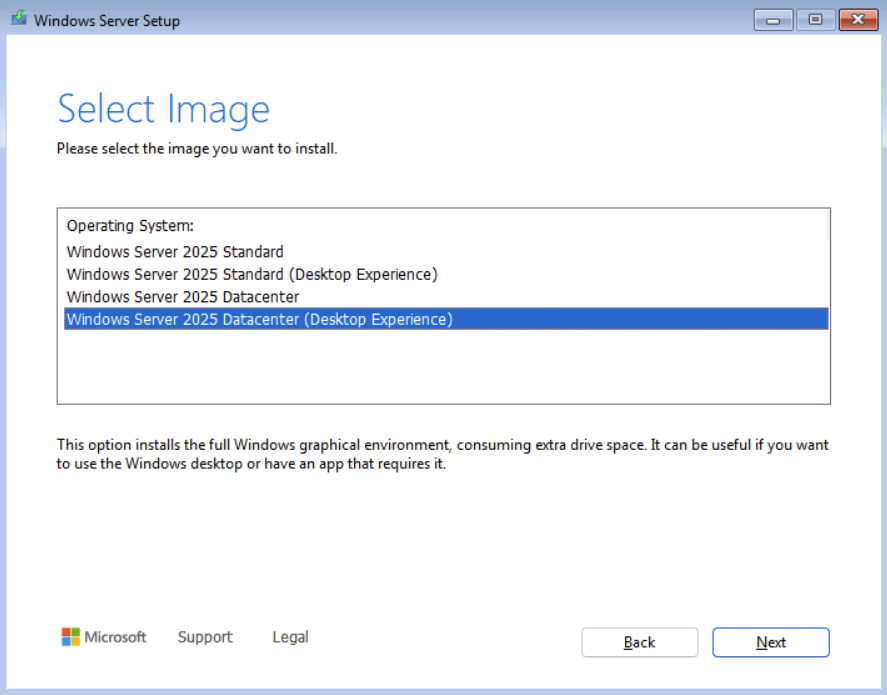Pick the Windows Server 2025 Datacenter image

pyautogui.click(x=183, y=297)
